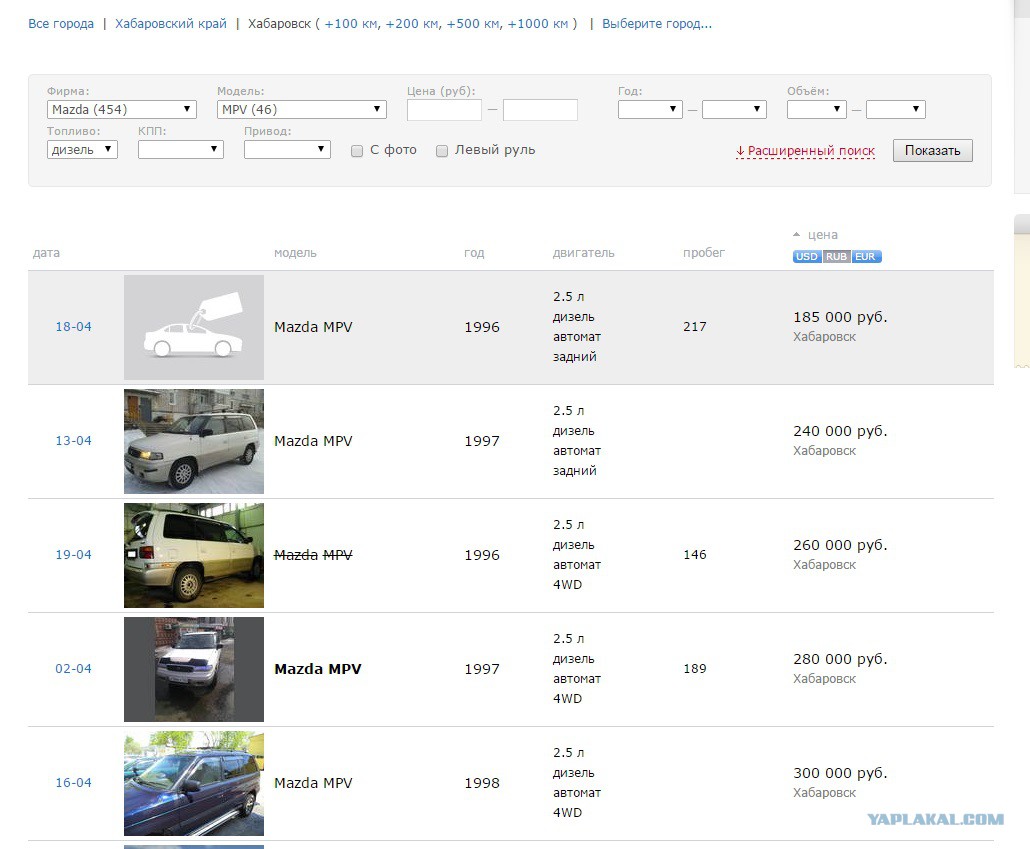Expand search radius to +1000 км
Image resolution: width=1030 pixels, height=849 pixels.
click(537, 24)
